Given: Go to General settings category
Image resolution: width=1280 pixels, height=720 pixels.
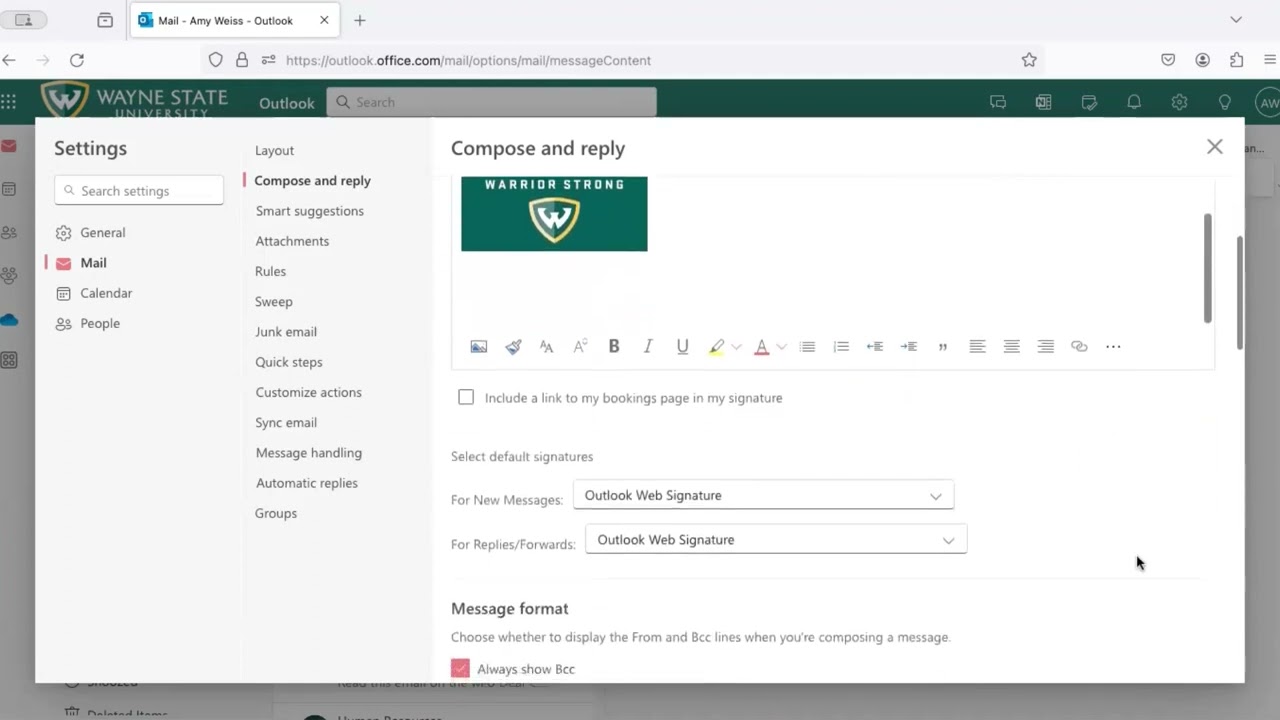Looking at the screenshot, I should tap(90, 232).
